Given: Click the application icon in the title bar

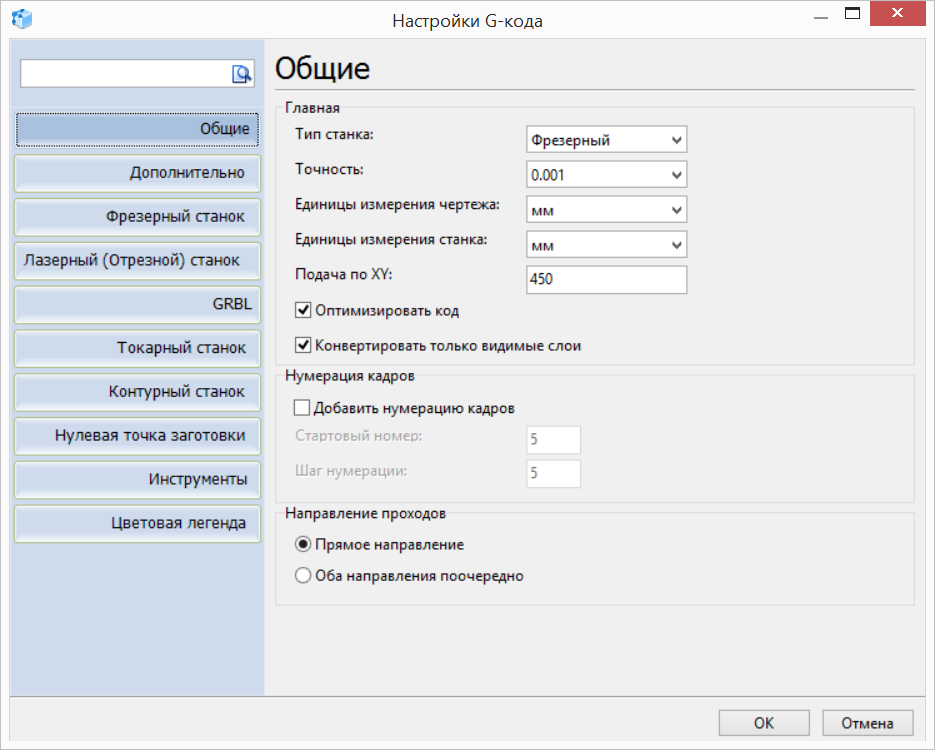Looking at the screenshot, I should coord(22,18).
